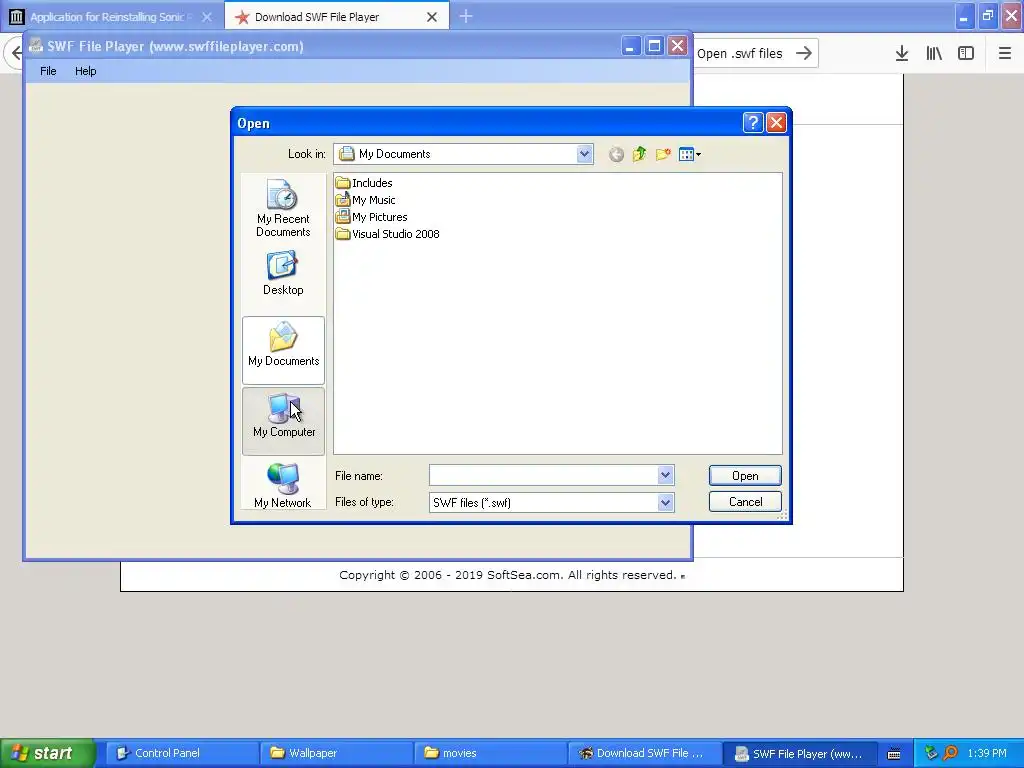Close the Download SWF File Player tab
This screenshot has height=768, width=1024.
click(432, 17)
